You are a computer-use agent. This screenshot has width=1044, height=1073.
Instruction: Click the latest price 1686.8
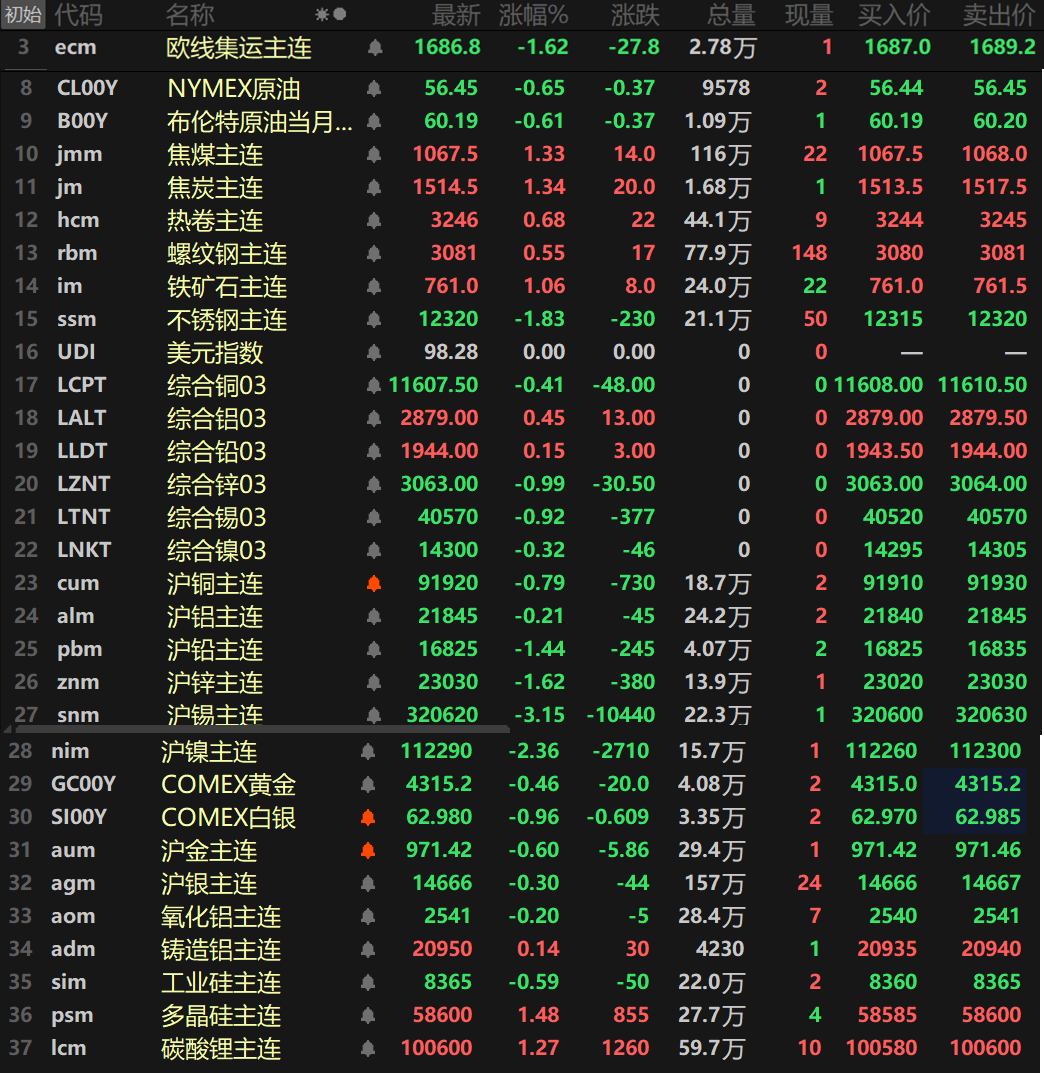[x=447, y=47]
